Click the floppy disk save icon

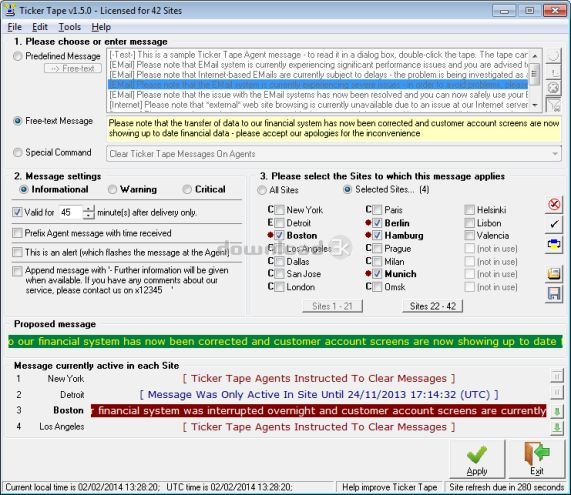click(554, 294)
